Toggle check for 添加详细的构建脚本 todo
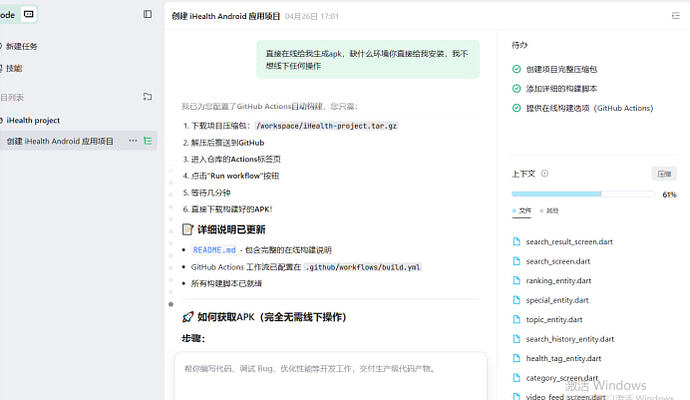The height and width of the screenshot is (400, 690). pos(517,88)
